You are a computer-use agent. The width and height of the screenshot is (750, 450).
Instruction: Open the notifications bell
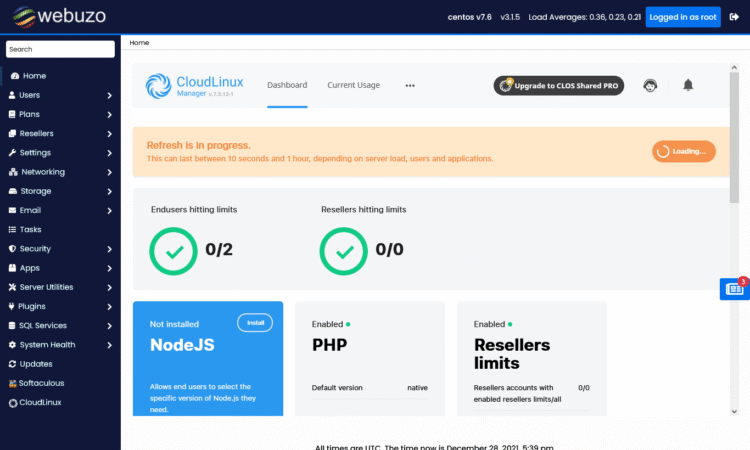point(688,85)
